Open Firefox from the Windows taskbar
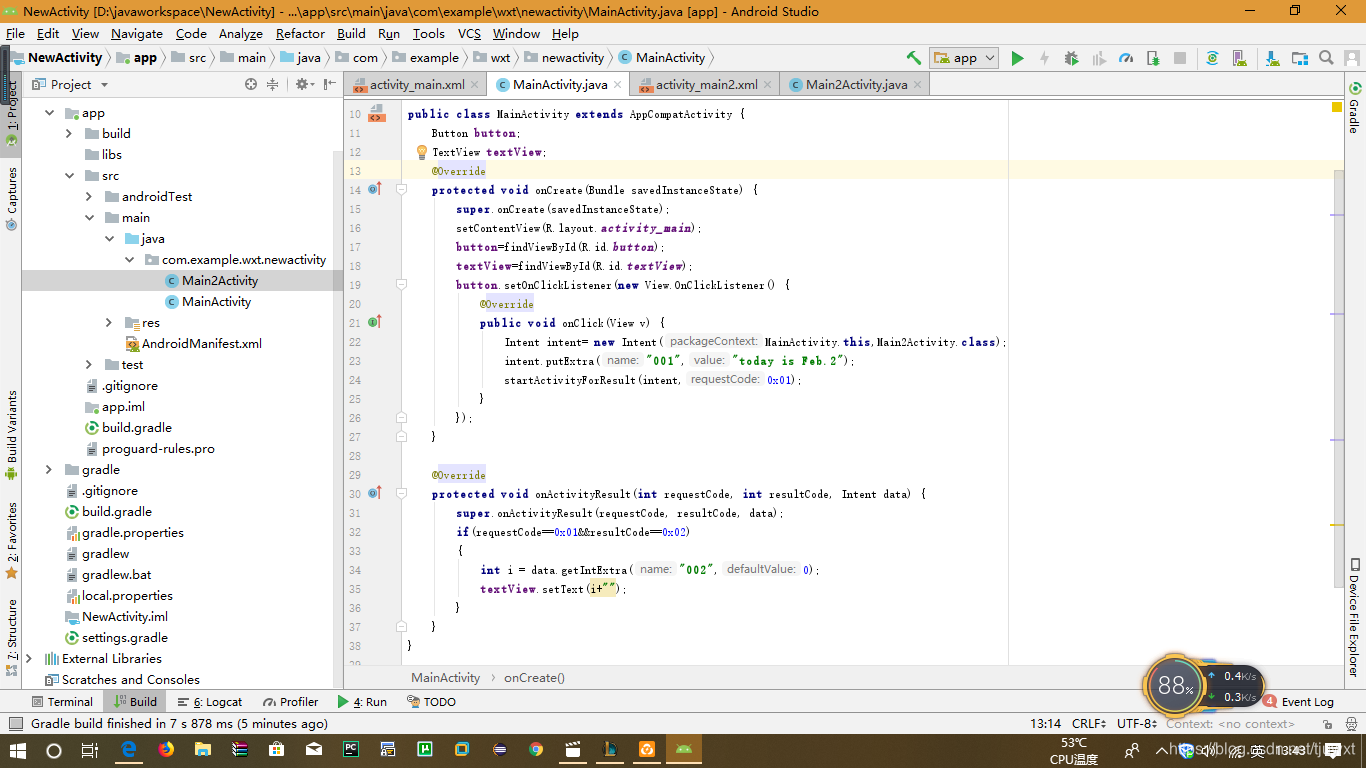Viewport: 1366px width, 768px height. pyautogui.click(x=166, y=749)
